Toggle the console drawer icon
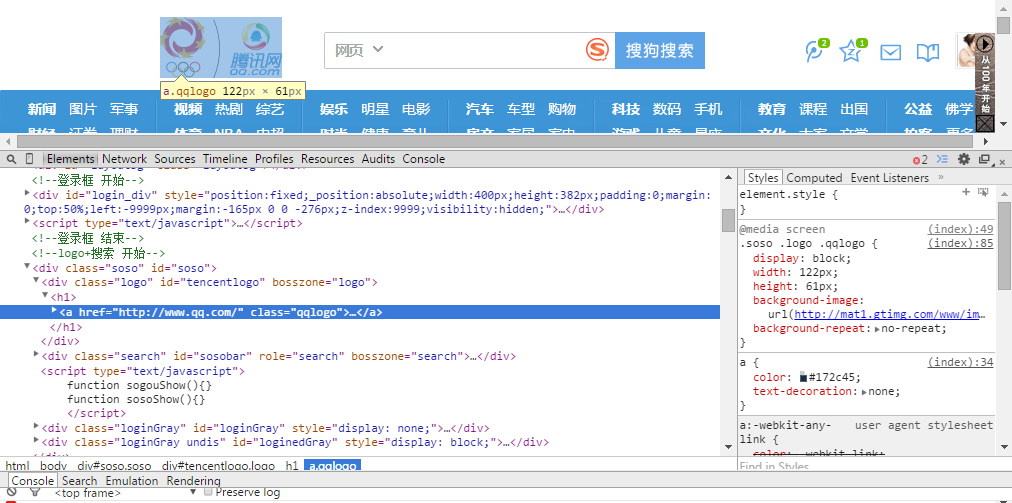Screen dimensions: 1012x503 [942, 159]
